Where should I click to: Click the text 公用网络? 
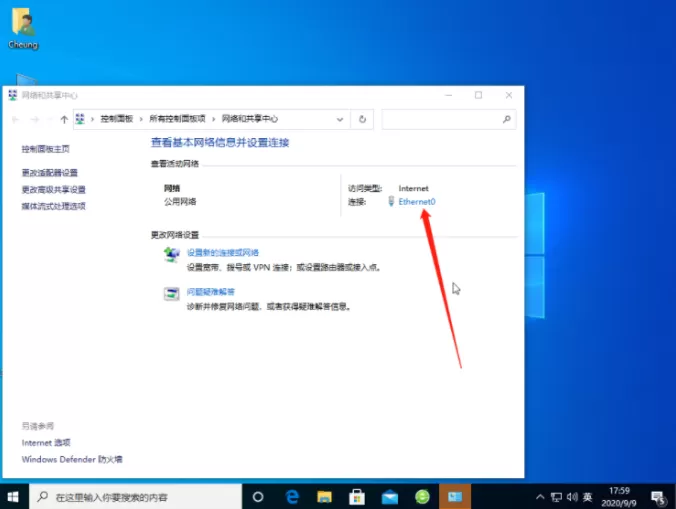180,202
